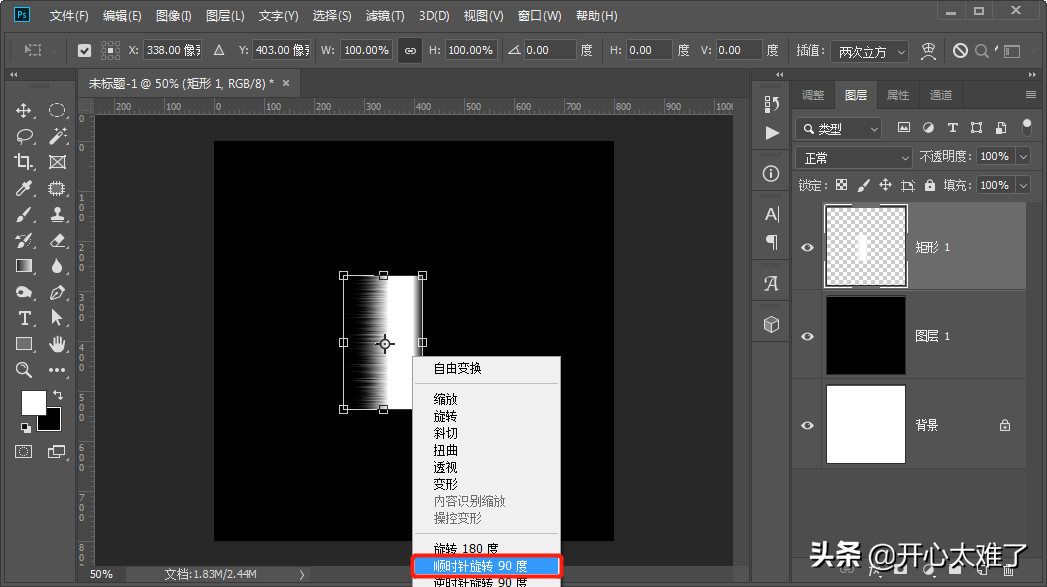1047x587 pixels.
Task: Open the 滤镜(T) menu
Action: tap(385, 15)
